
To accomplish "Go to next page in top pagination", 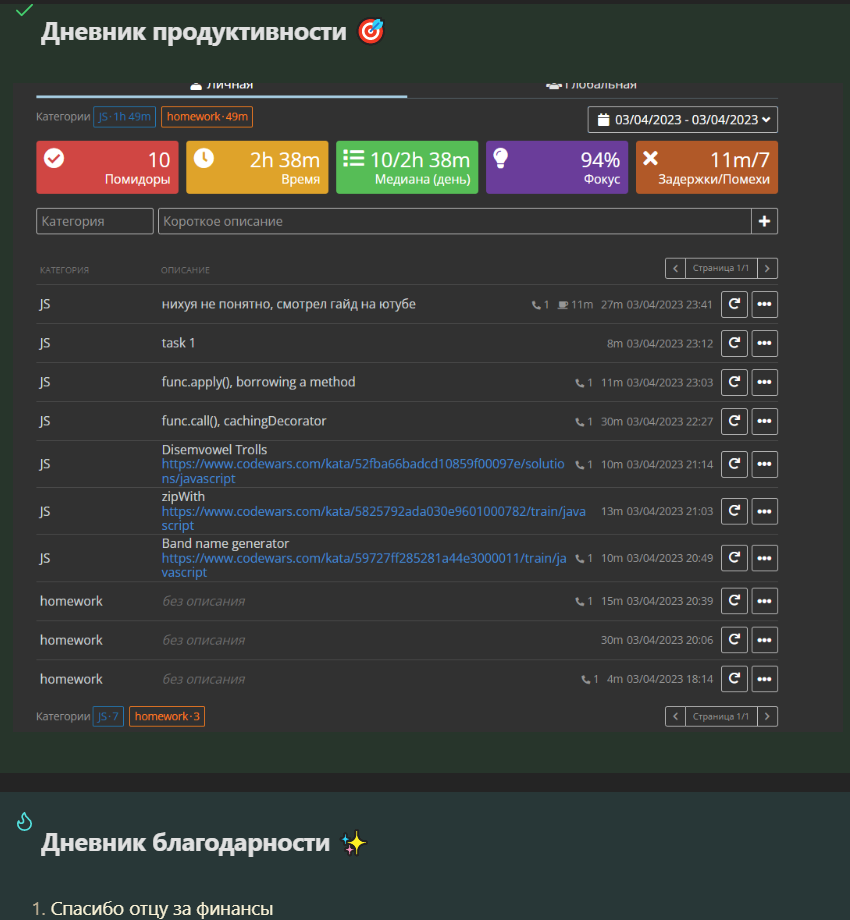I will coord(767,268).
